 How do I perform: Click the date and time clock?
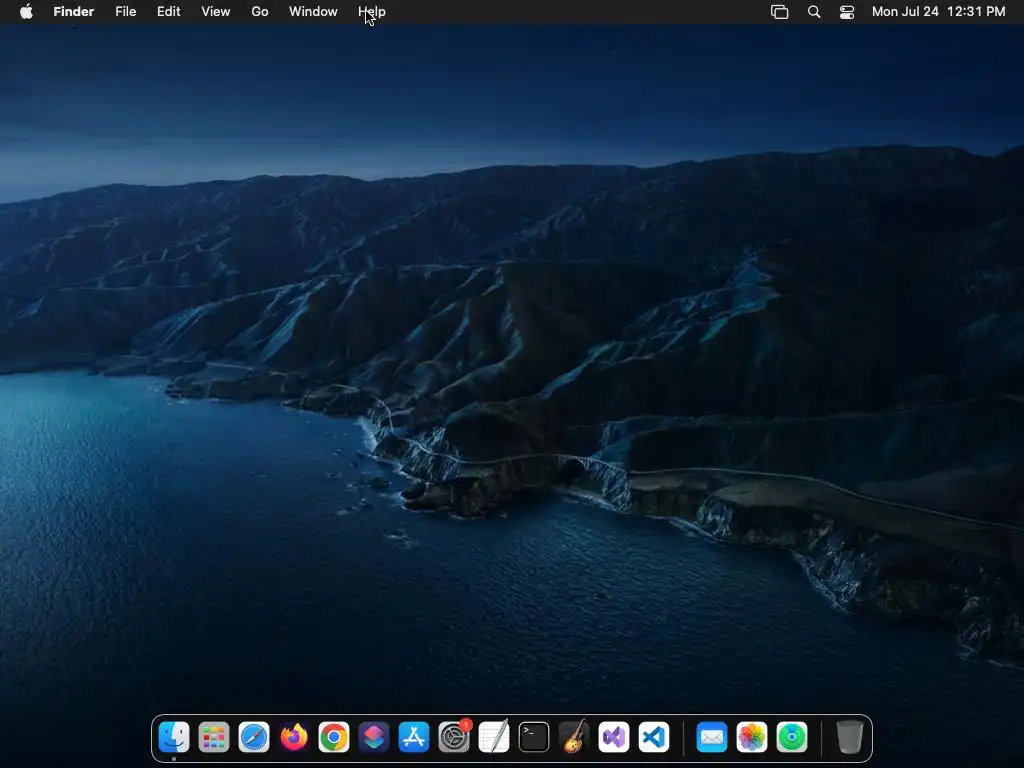click(938, 12)
